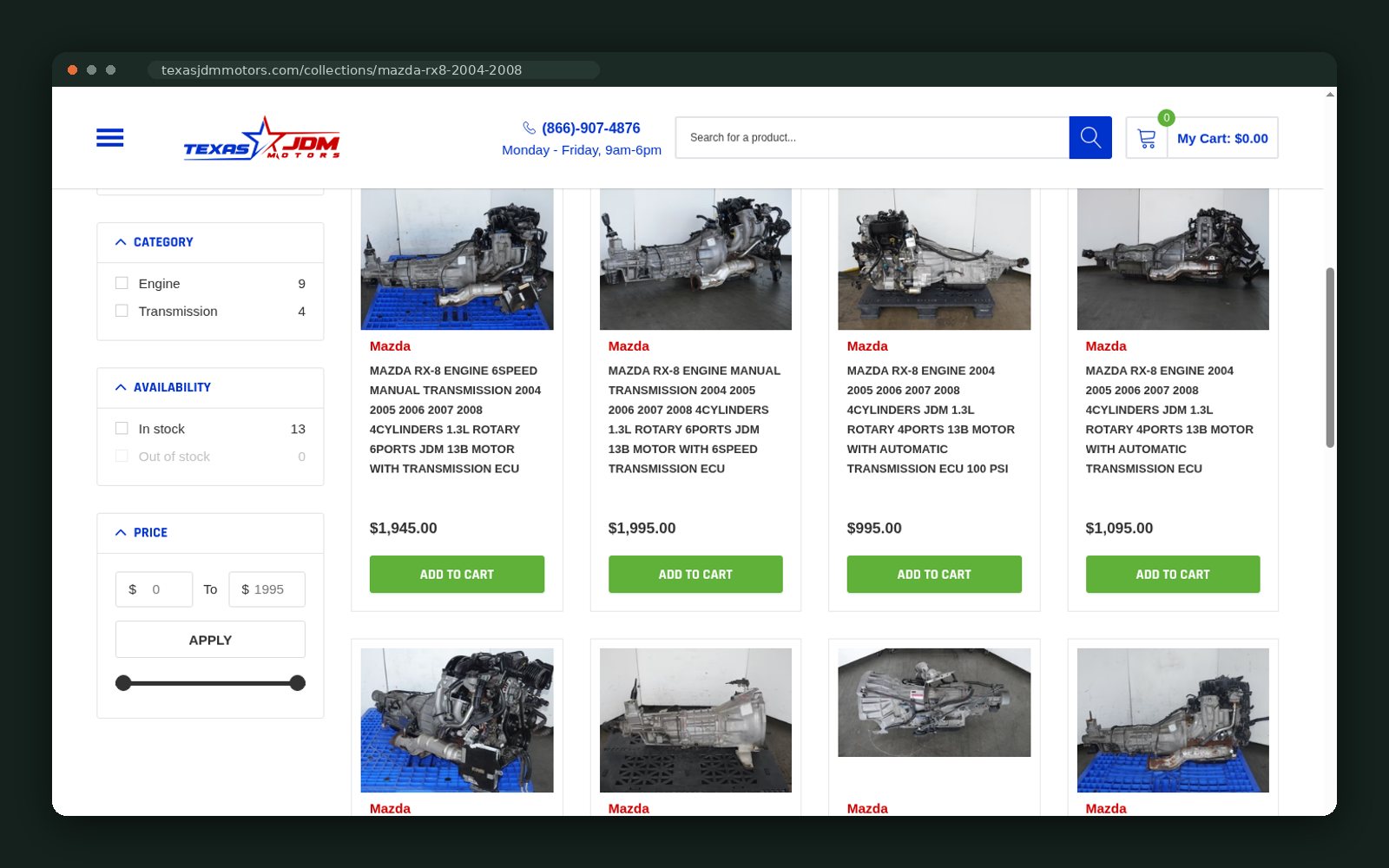This screenshot has width=1389, height=868.
Task: Click the maximum price input field
Action: tap(267, 589)
